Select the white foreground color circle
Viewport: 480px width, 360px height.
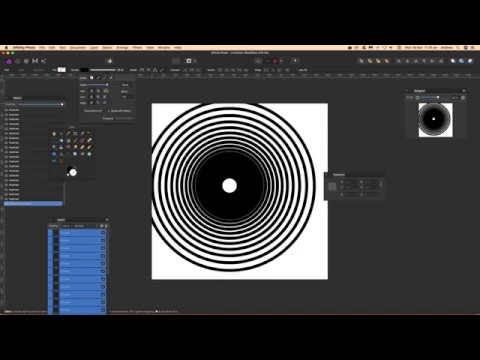(x=73, y=172)
